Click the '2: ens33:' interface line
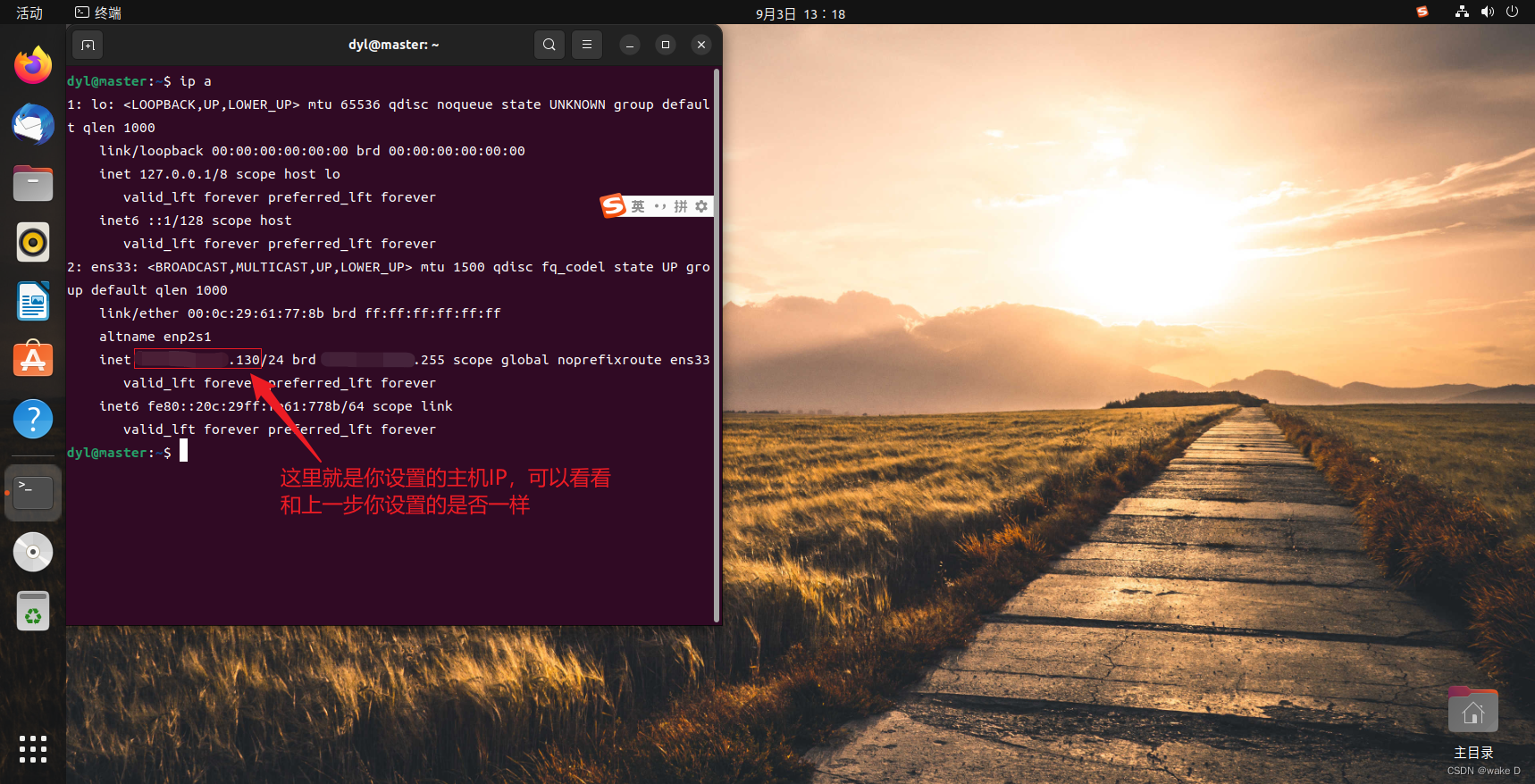Viewport: 1535px width, 784px height. coord(389,267)
